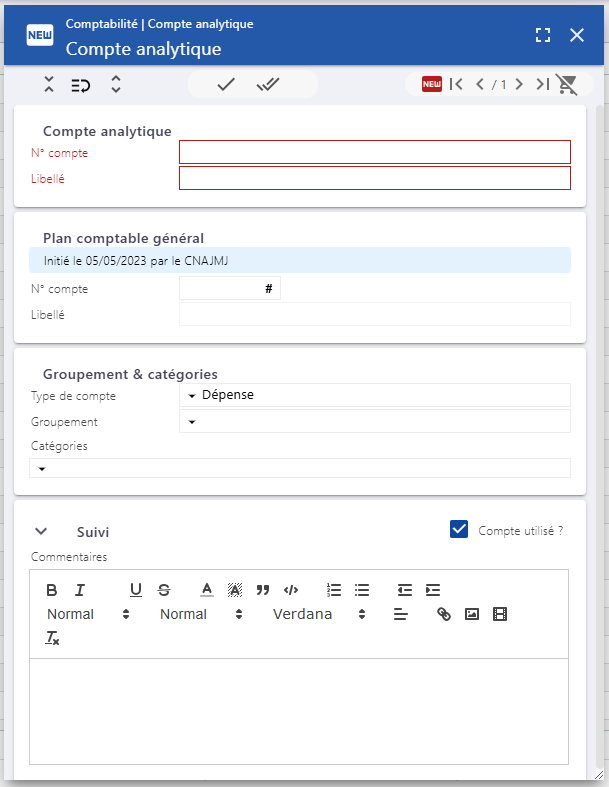609x787 pixels.
Task: Go to the next record
Action: pyautogui.click(x=519, y=84)
